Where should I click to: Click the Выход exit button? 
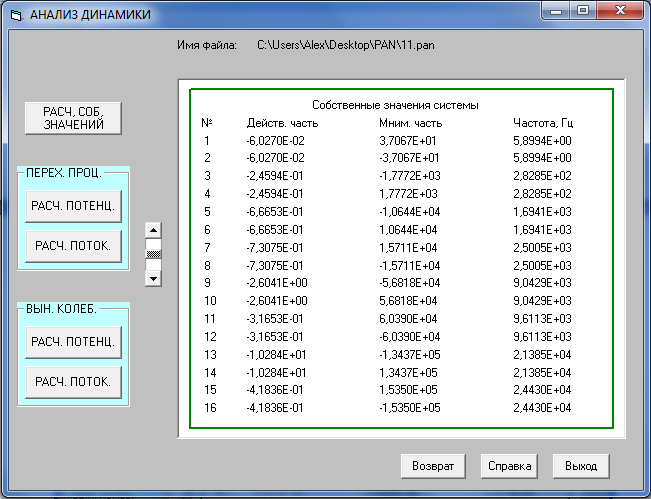click(x=581, y=466)
